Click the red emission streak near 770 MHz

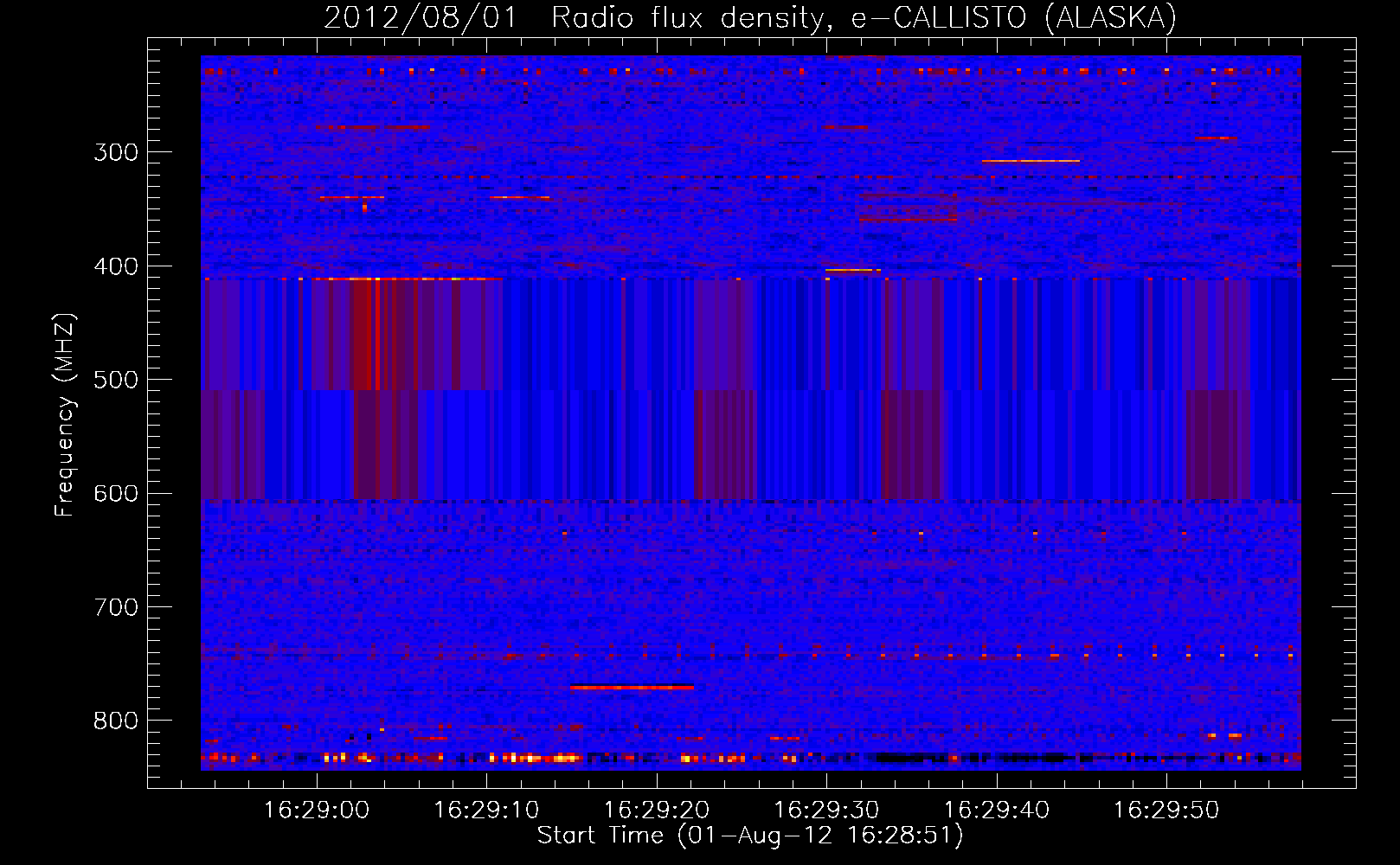click(632, 687)
